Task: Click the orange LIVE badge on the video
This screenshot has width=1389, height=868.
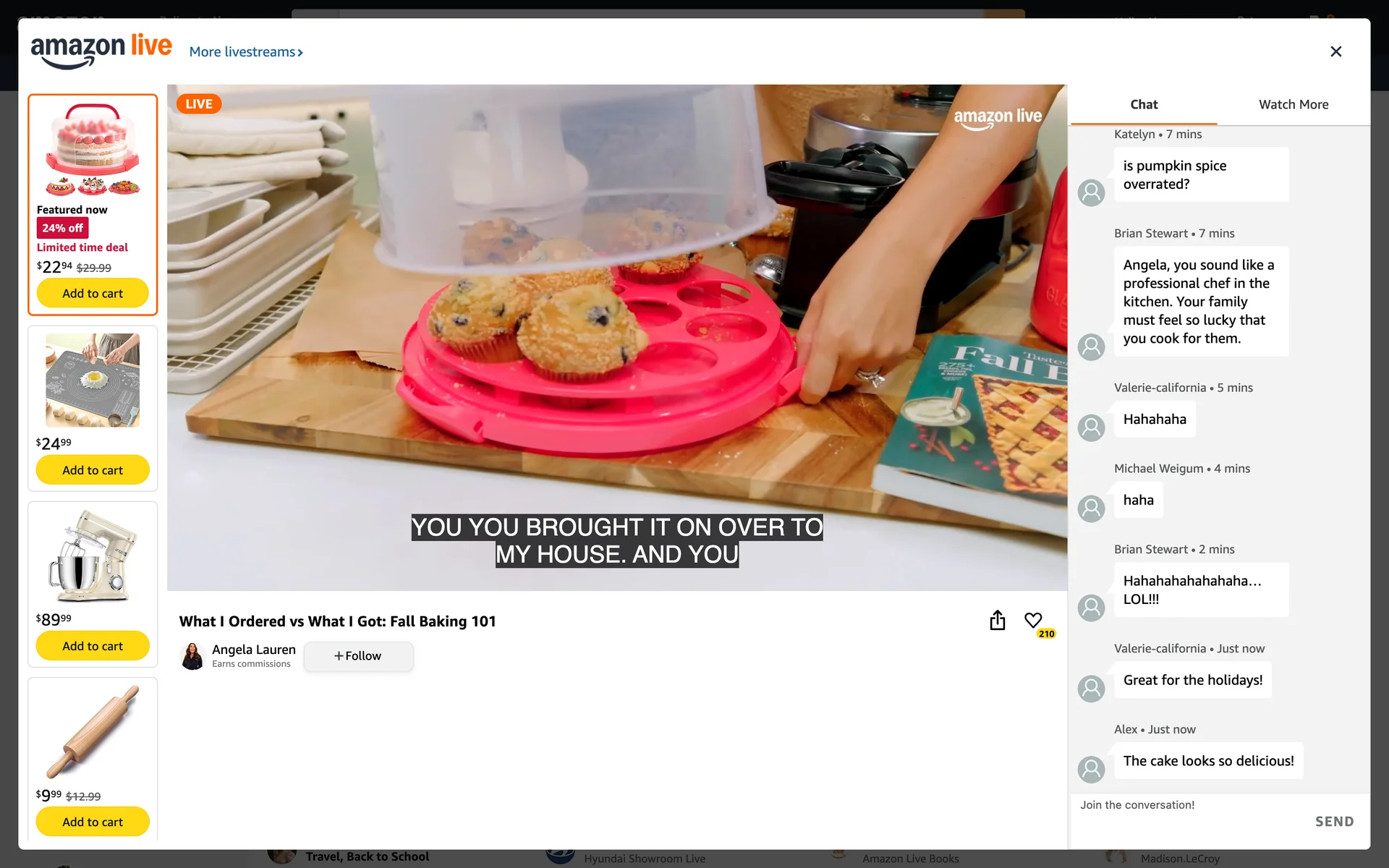Action: click(198, 104)
